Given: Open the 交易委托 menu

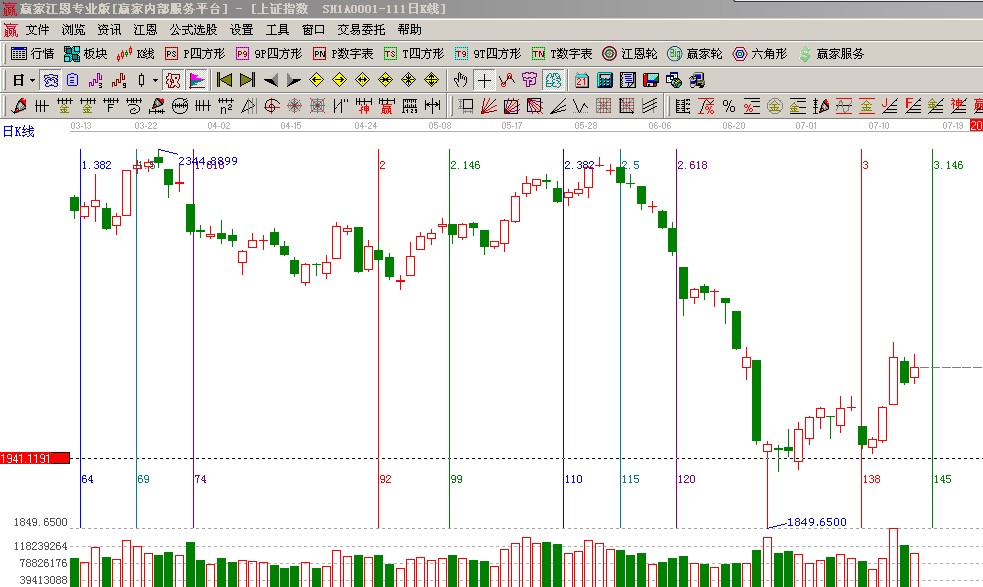Looking at the screenshot, I should [360, 29].
